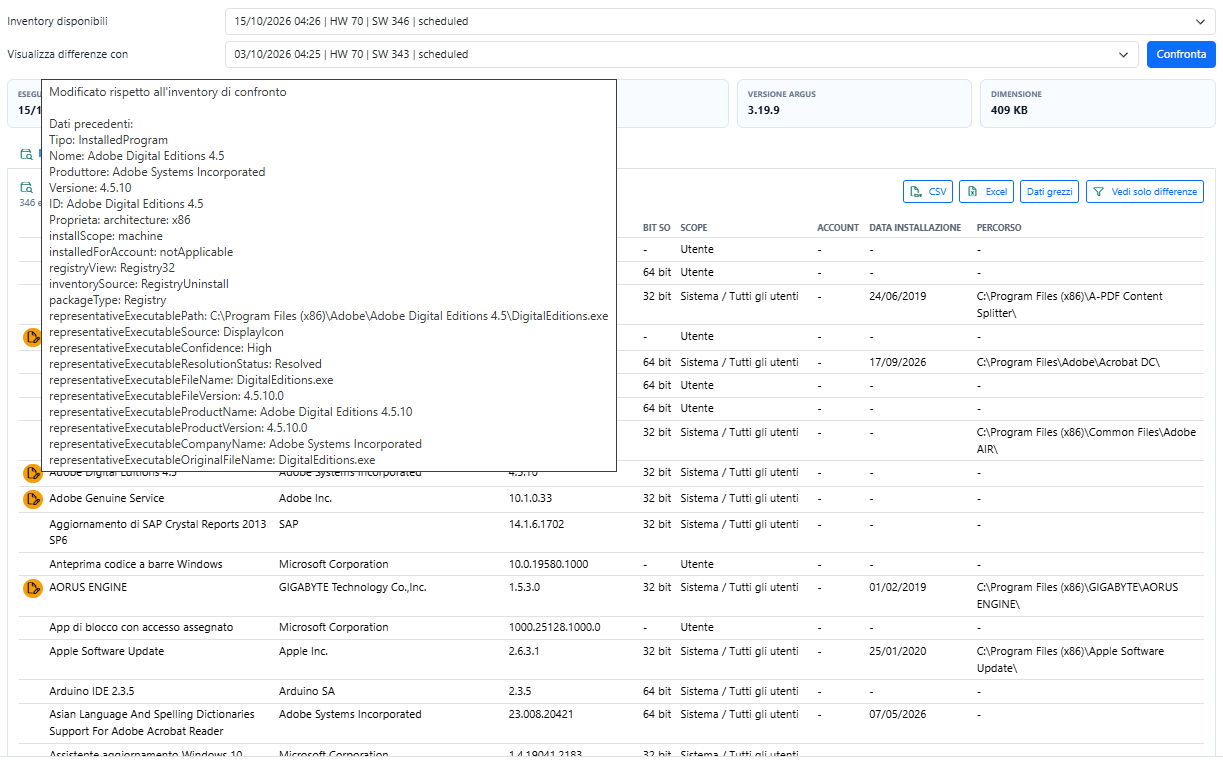Sort by the BIT SO column header

point(656,228)
